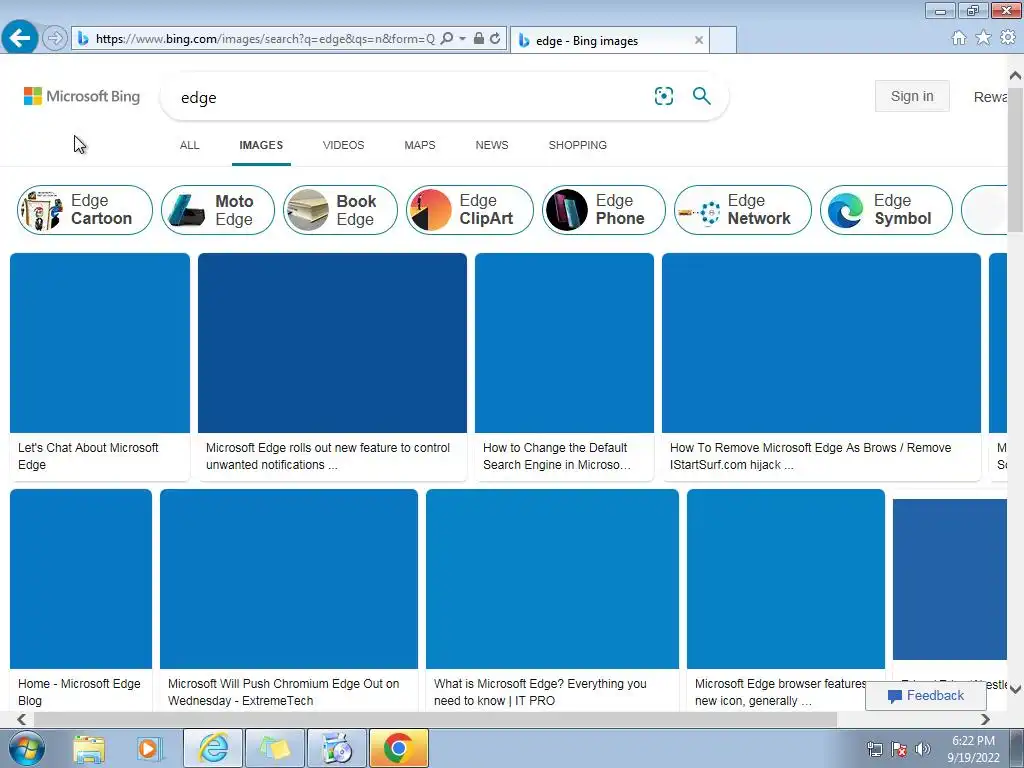Click the security lock icon in address bar

click(x=479, y=39)
